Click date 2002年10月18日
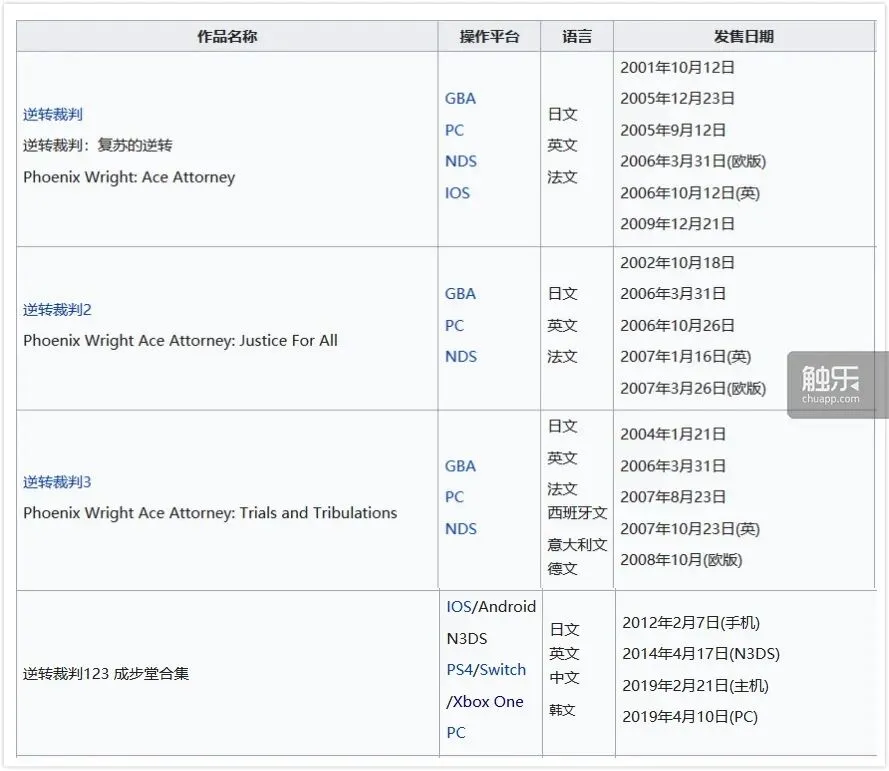Image resolution: width=889 pixels, height=771 pixels. click(678, 263)
